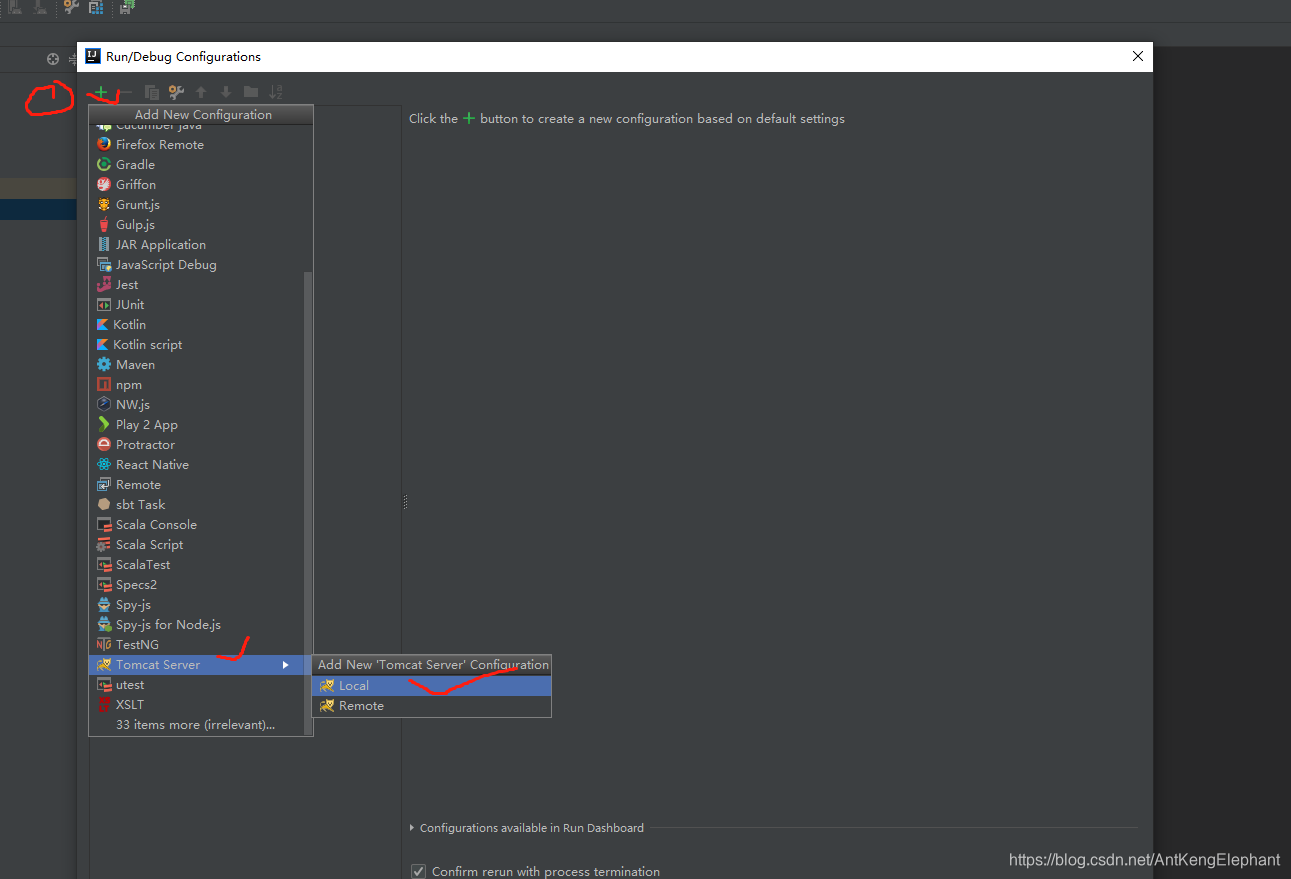The image size is (1291, 879).
Task: Choose Scala Console configuration type
Action: (x=196, y=524)
